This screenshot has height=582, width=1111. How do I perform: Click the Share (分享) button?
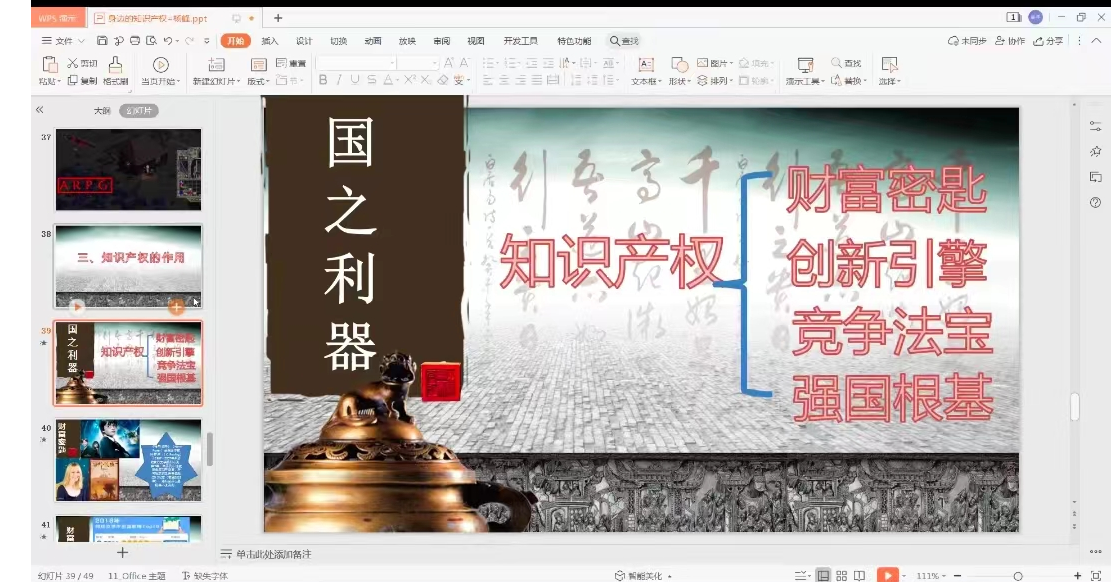(x=1049, y=41)
